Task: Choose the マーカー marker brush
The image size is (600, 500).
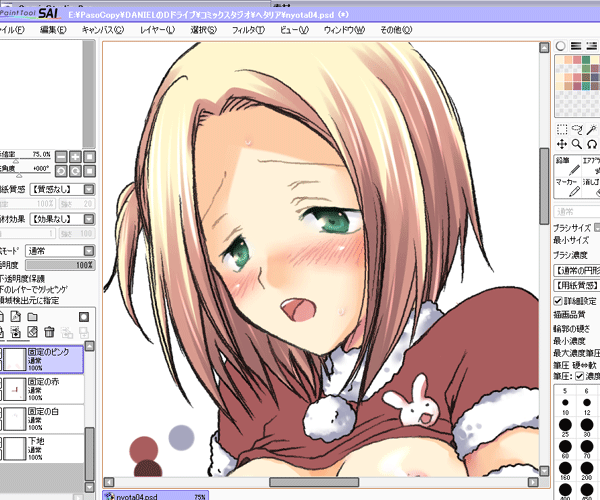Action: click(x=567, y=187)
